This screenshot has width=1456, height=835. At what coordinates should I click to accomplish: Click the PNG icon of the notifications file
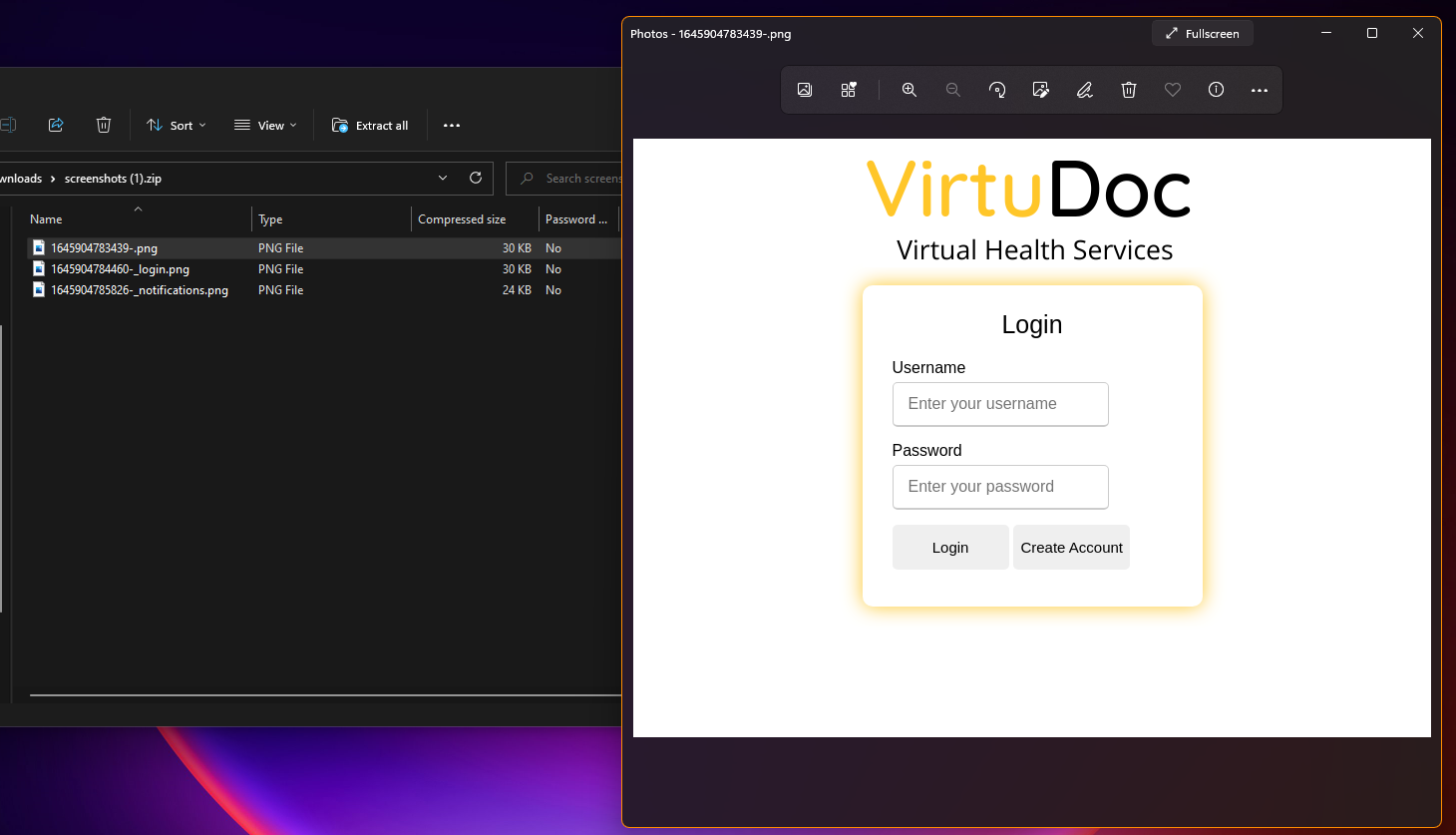pyautogui.click(x=39, y=289)
